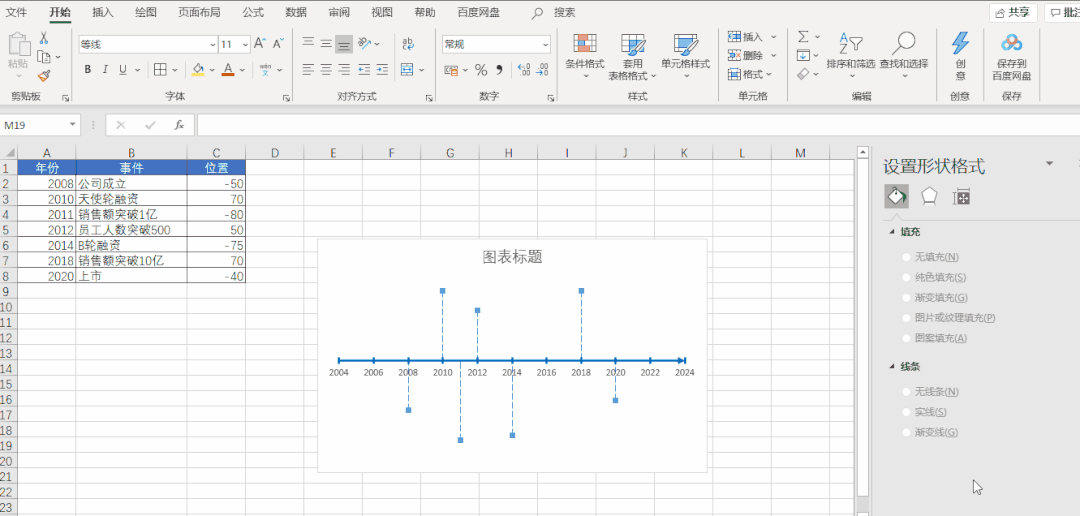Click the 创意 lightning icon
The image size is (1080, 516).
tap(960, 43)
